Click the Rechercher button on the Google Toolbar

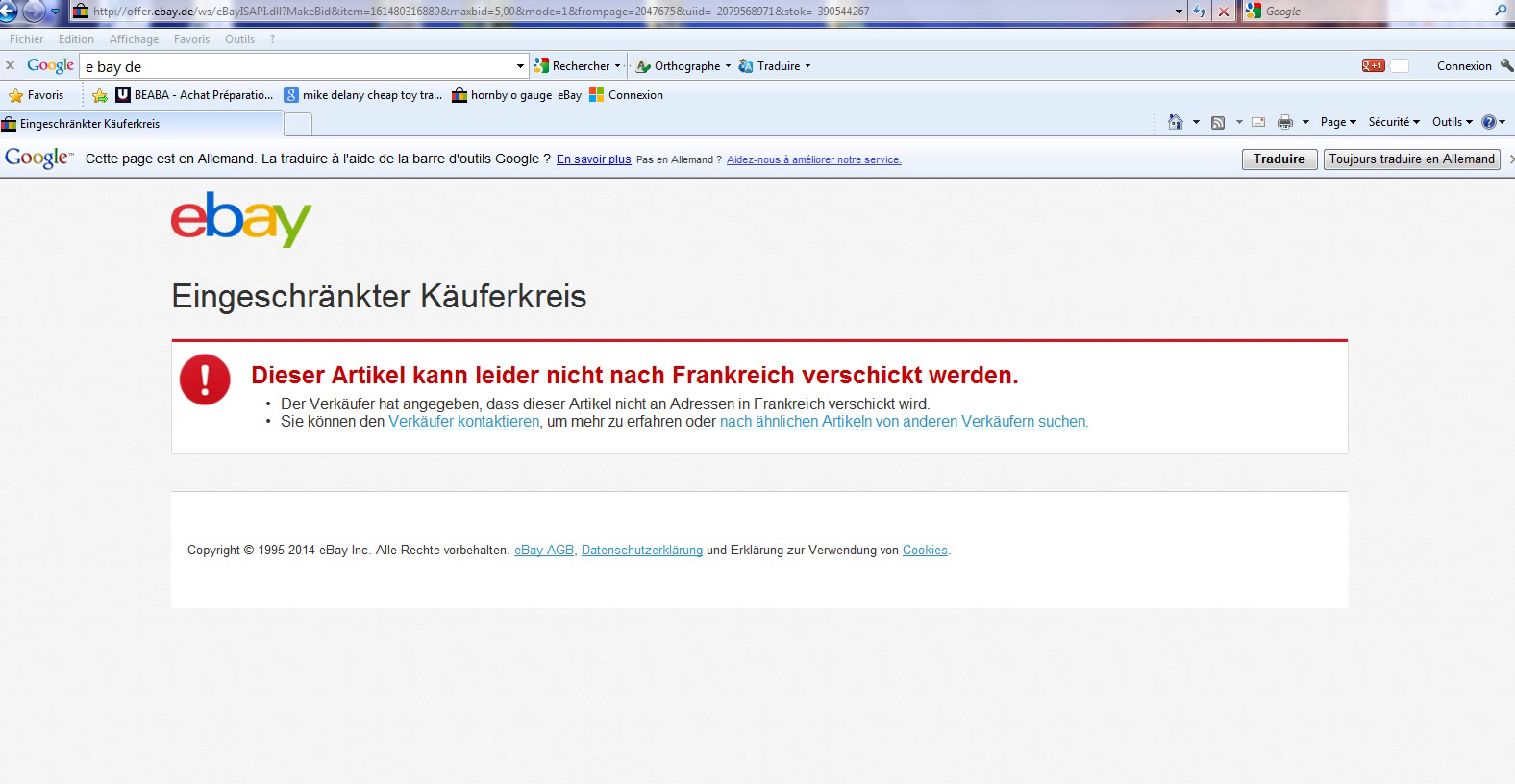click(571, 66)
